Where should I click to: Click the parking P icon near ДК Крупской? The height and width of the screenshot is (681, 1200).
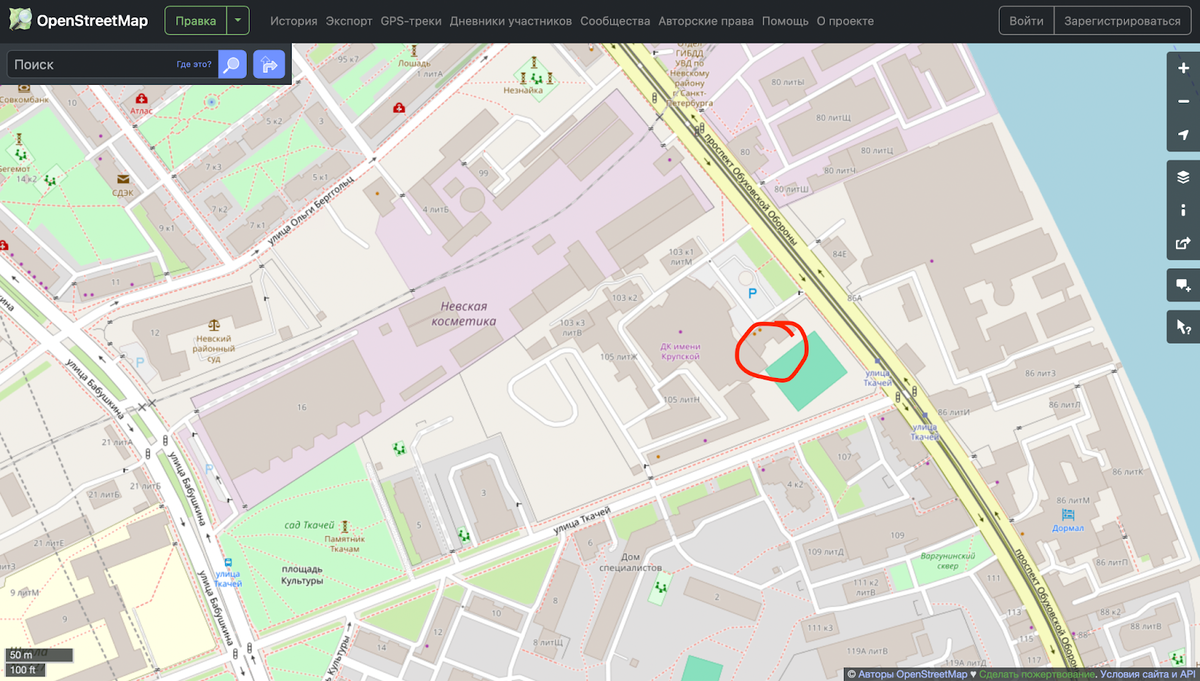click(752, 291)
